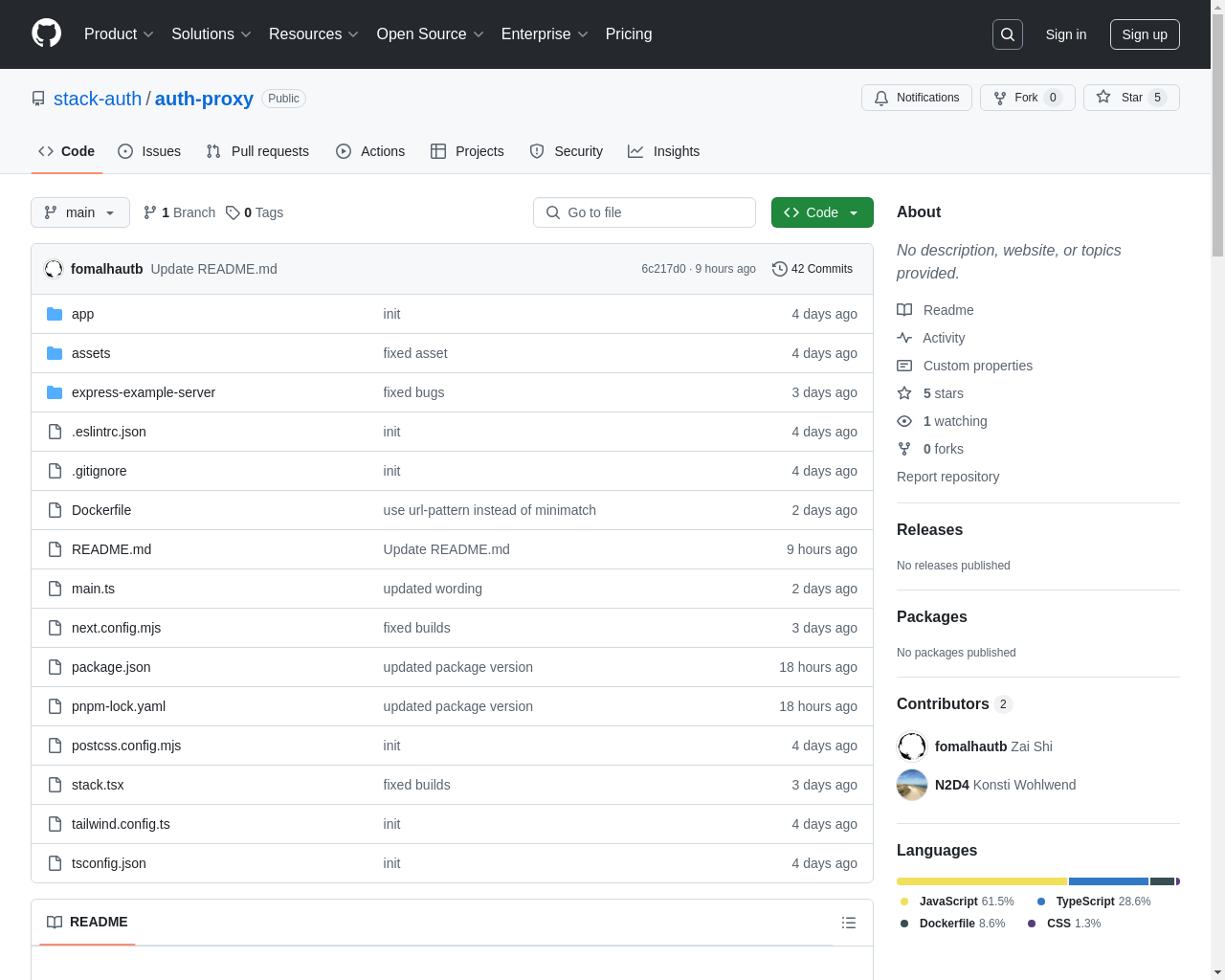The height and width of the screenshot is (980, 1225).
Task: Open the README outline list icon
Action: 849,923
